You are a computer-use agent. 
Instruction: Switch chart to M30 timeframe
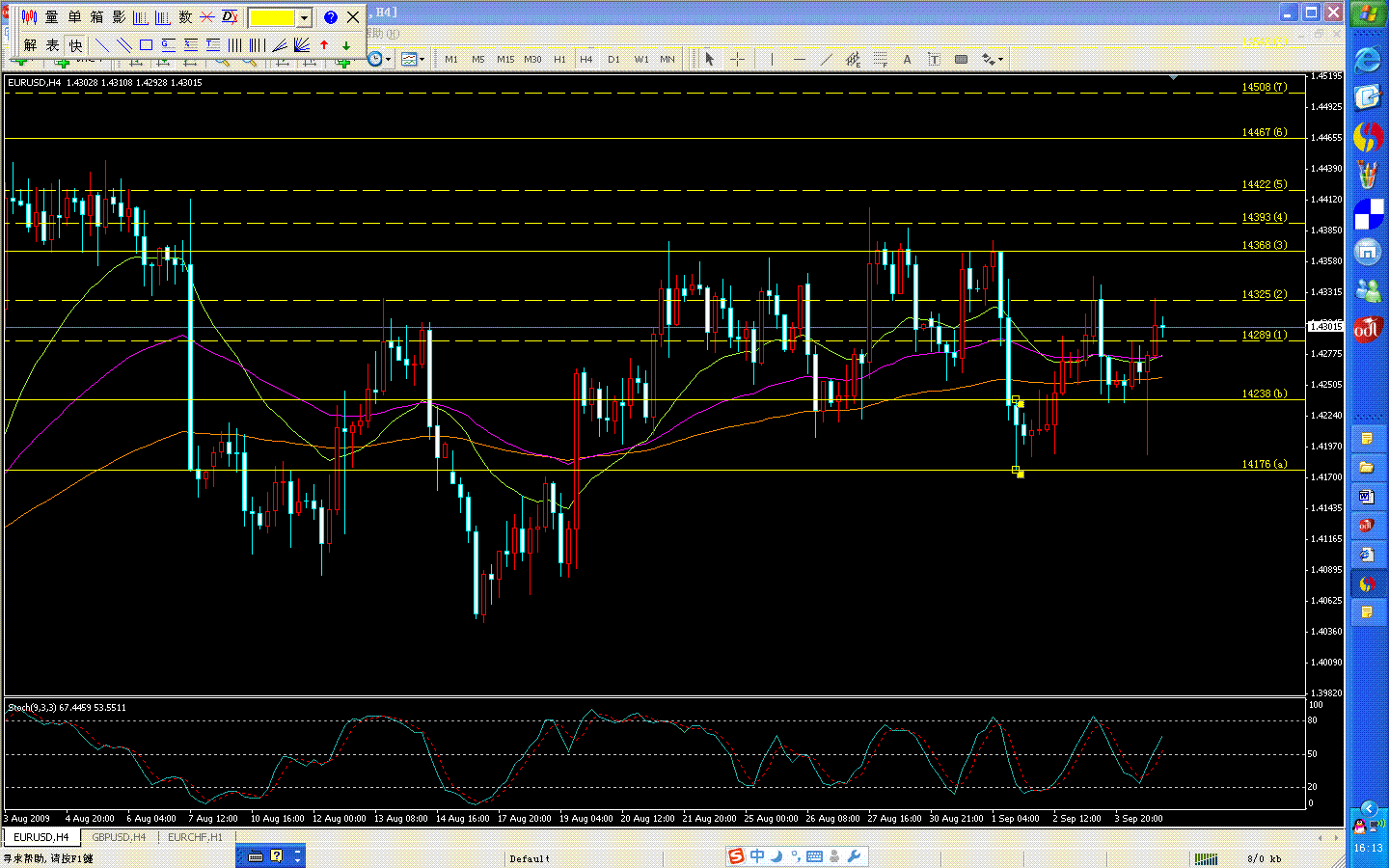point(532,60)
